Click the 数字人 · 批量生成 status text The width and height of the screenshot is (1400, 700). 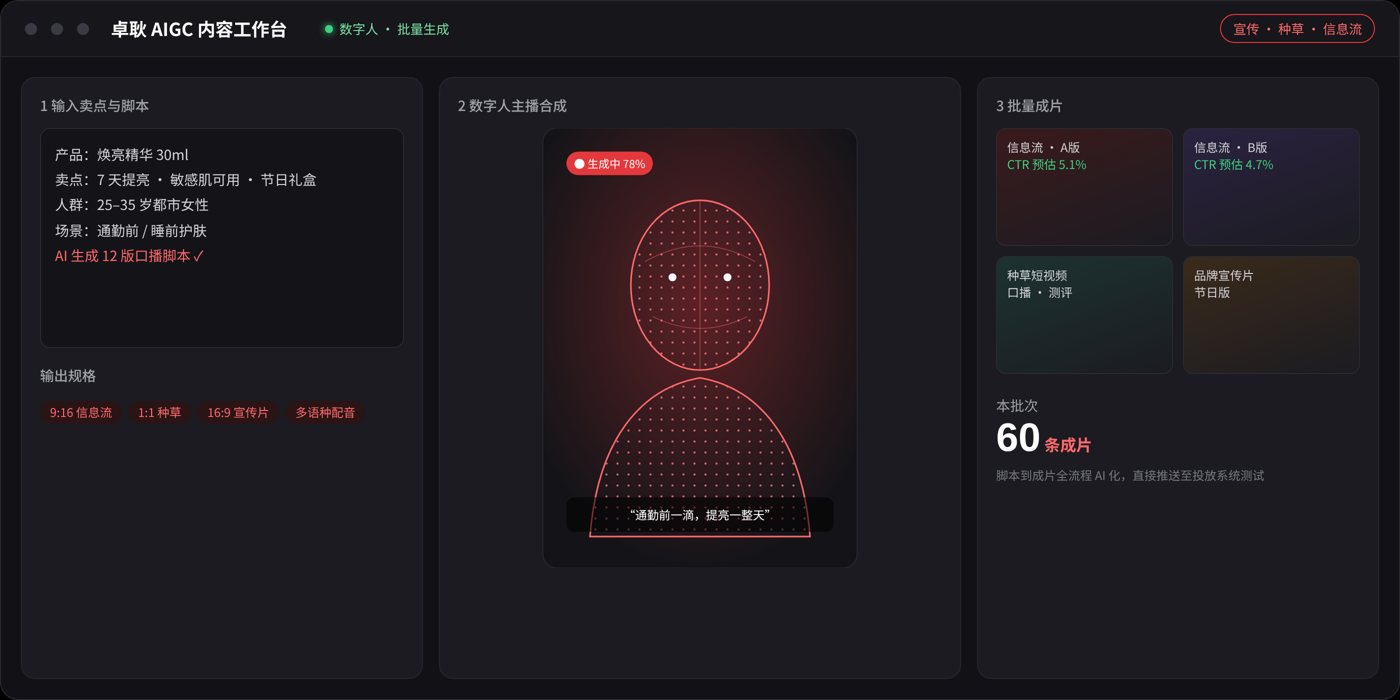(394, 29)
